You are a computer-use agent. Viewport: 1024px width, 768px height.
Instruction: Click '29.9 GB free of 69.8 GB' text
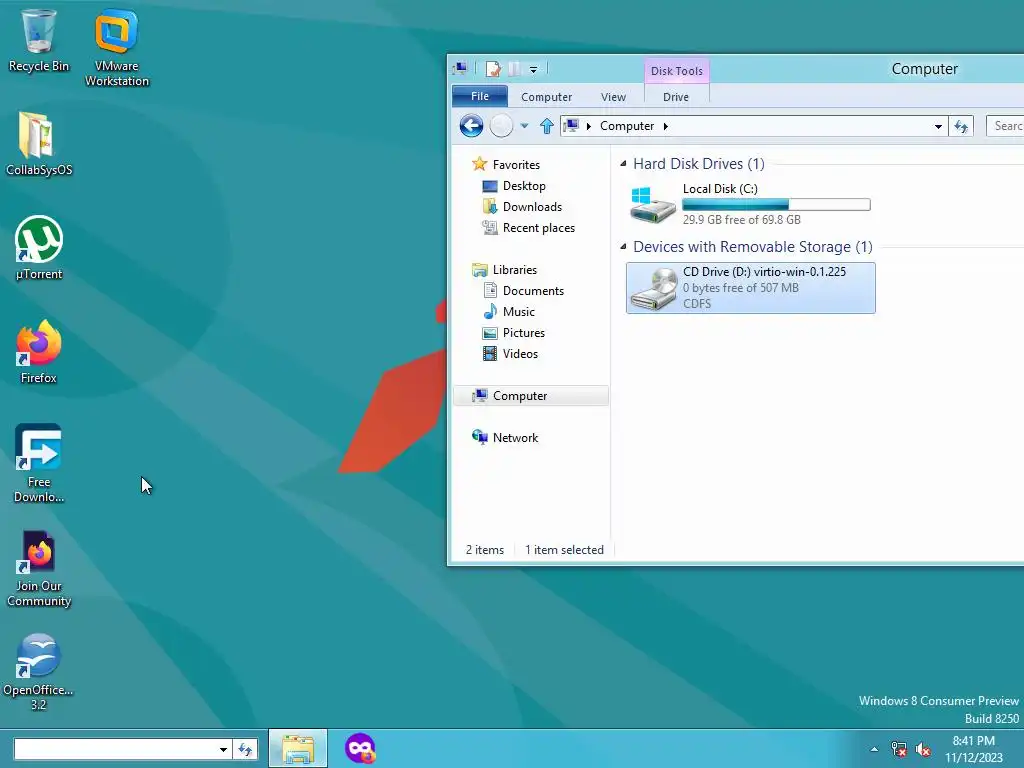(x=741, y=219)
